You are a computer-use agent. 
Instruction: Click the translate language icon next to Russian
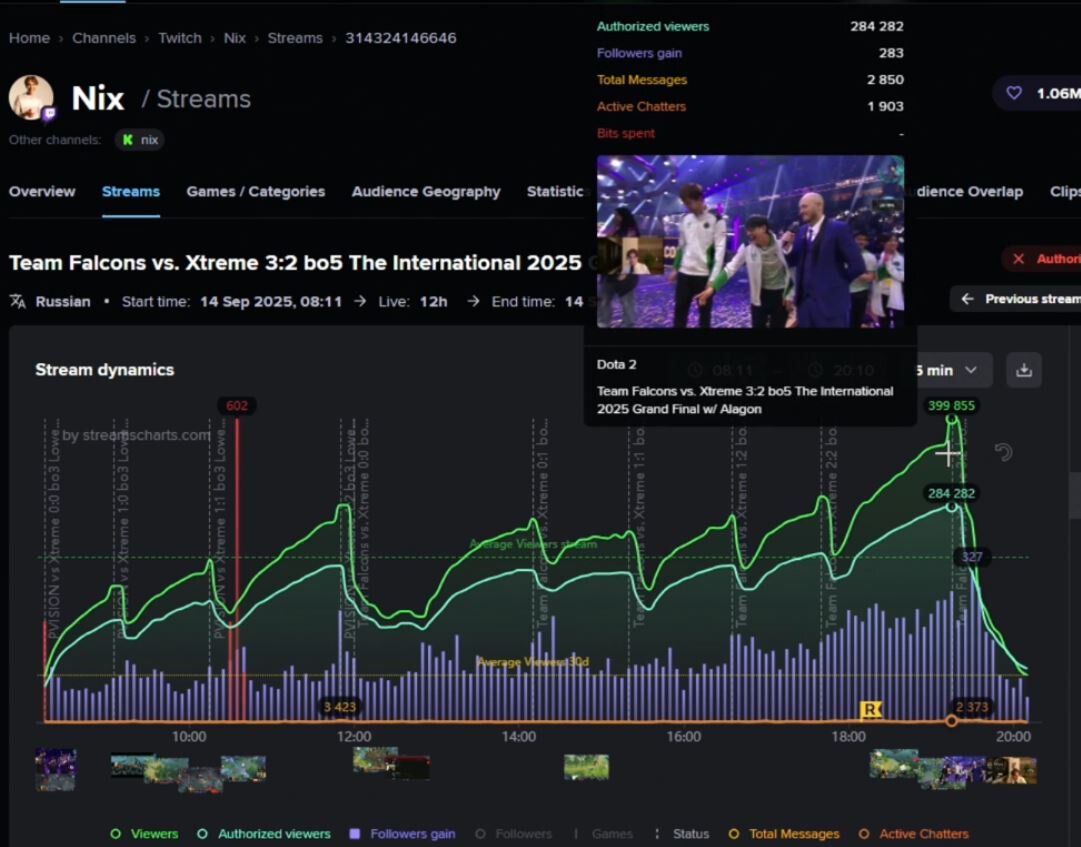(18, 301)
